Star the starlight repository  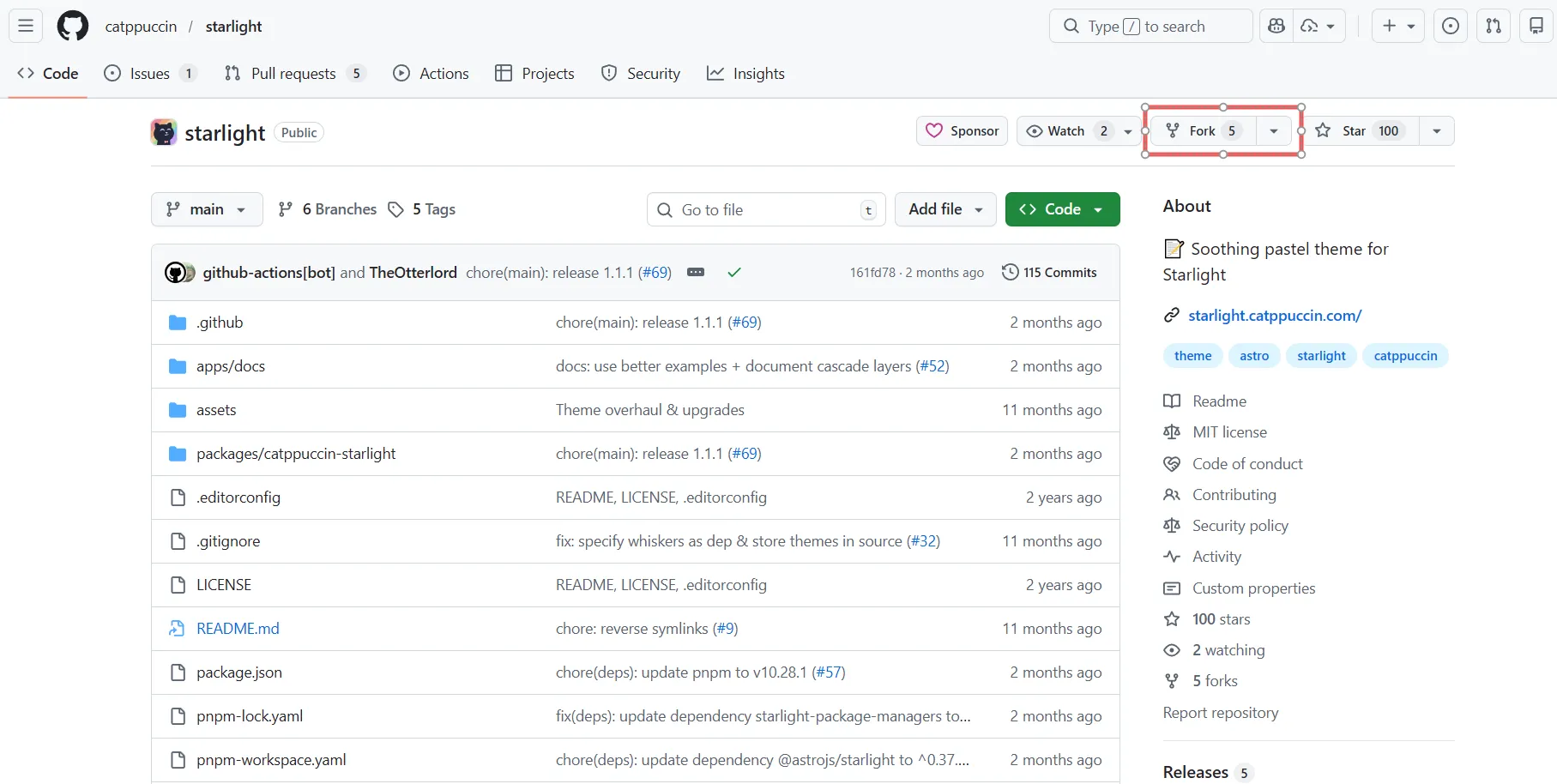(x=1361, y=131)
